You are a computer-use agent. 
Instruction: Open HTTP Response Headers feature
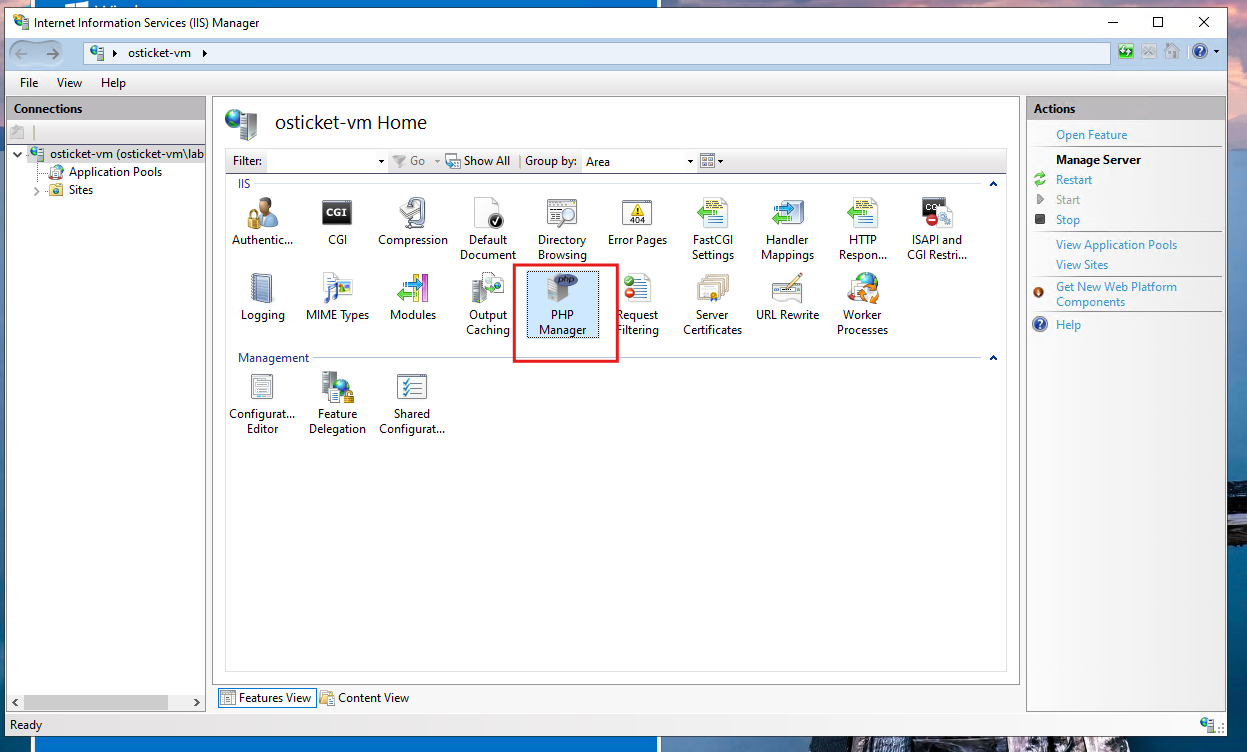tap(862, 229)
